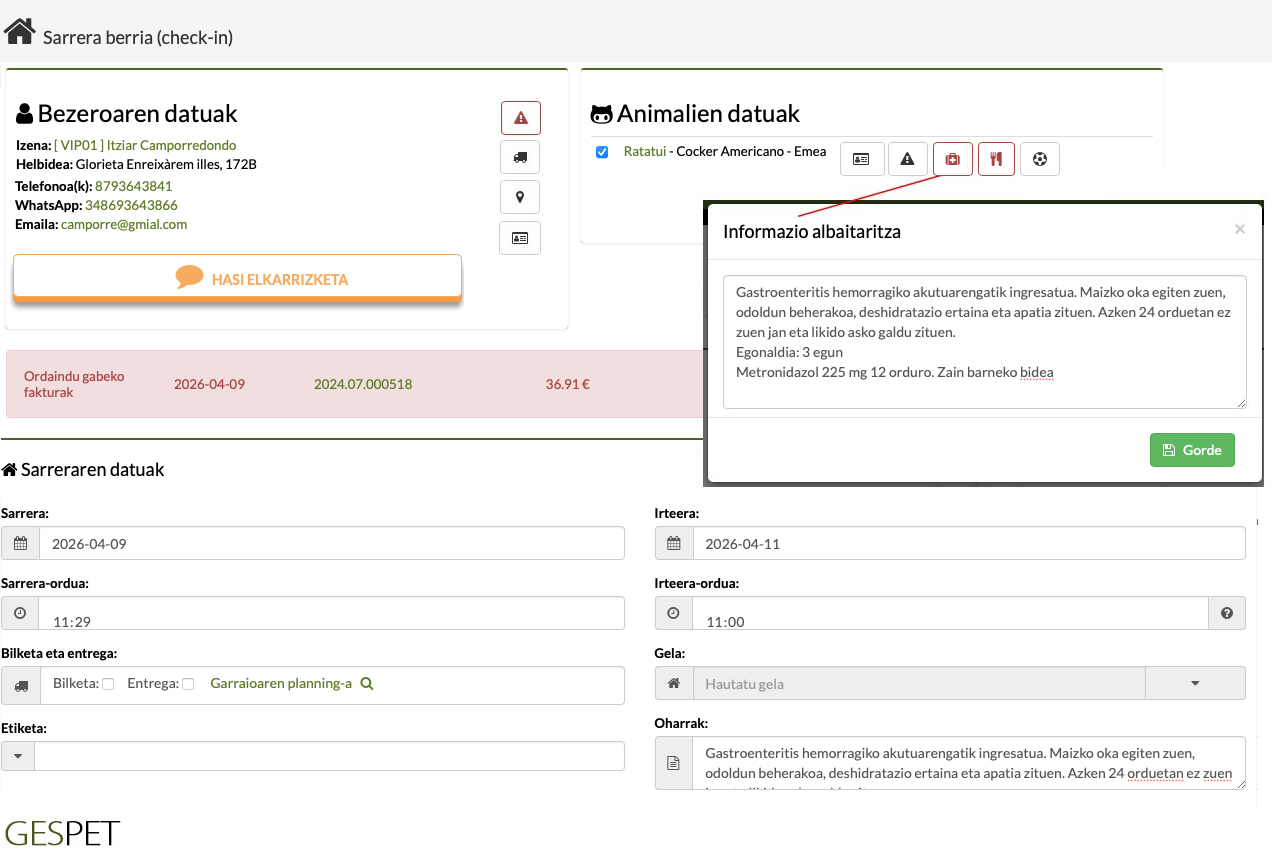This screenshot has width=1272, height=861.
Task: Open the Etiketa dropdown arrow
Action: click(18, 756)
